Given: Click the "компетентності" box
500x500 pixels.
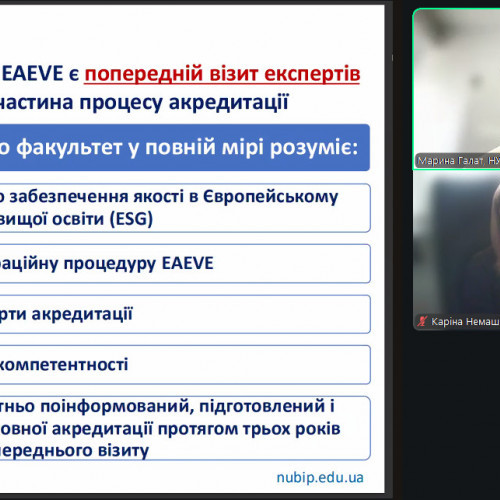Looking at the screenshot, I should point(185,365).
